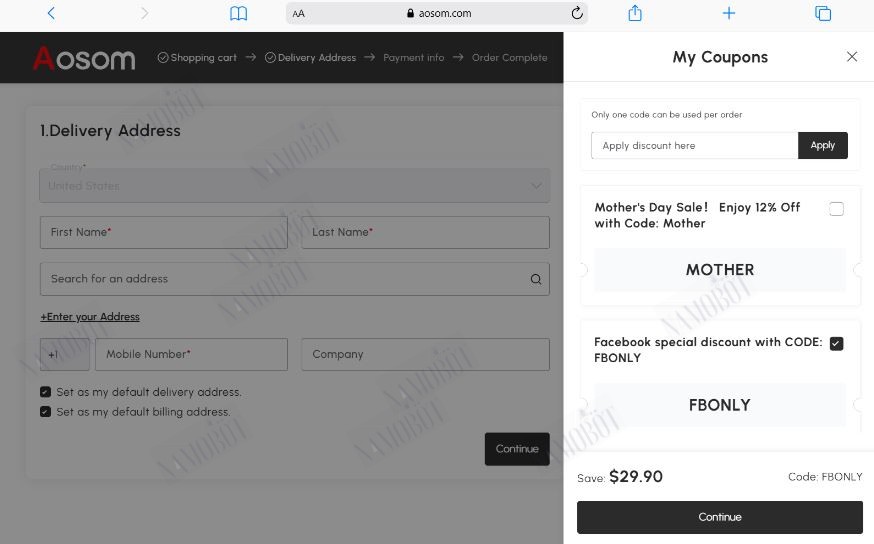Add a new Safari tab

[x=729, y=13]
